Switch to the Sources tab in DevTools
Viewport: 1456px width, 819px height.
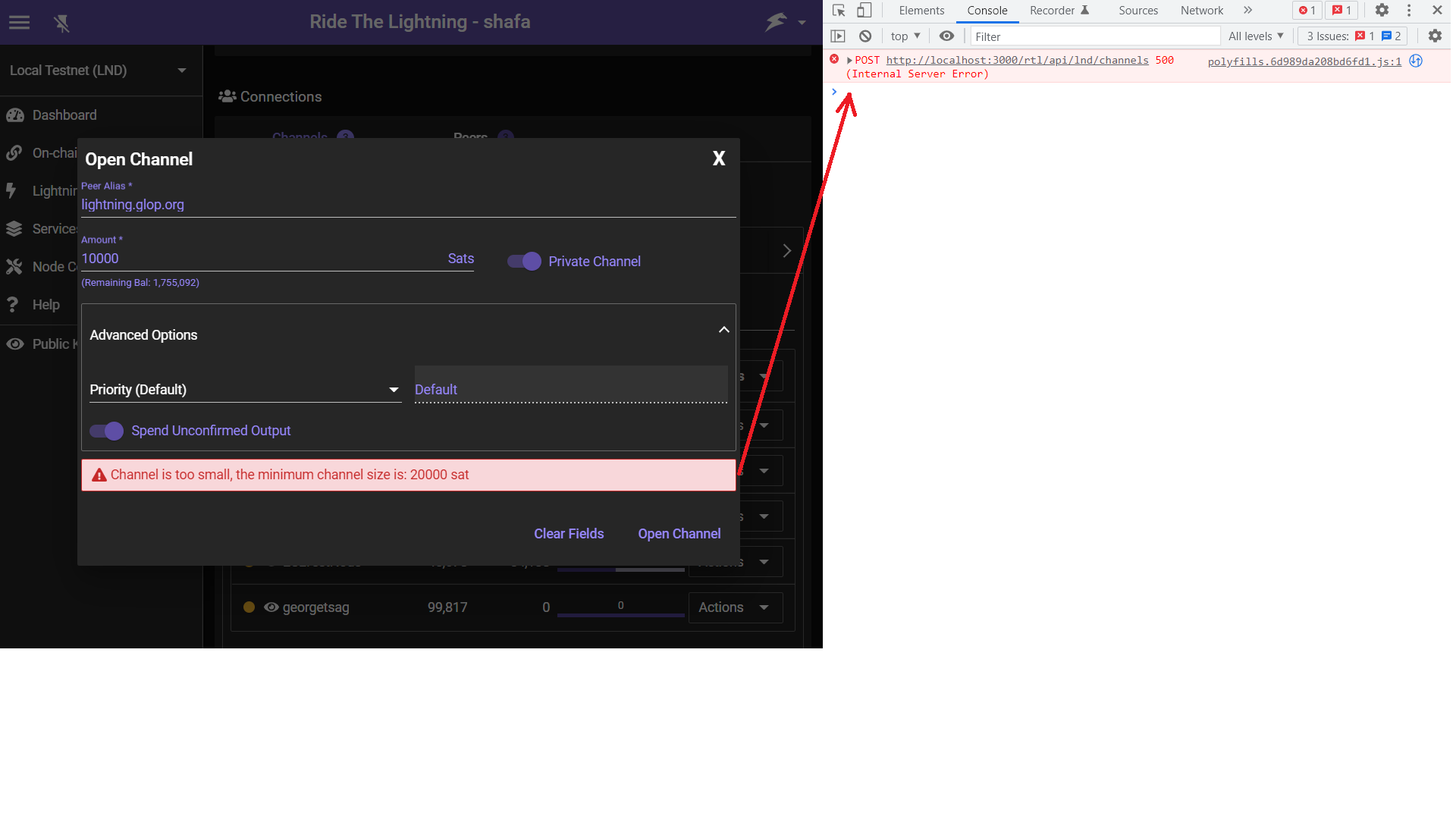pyautogui.click(x=1137, y=11)
